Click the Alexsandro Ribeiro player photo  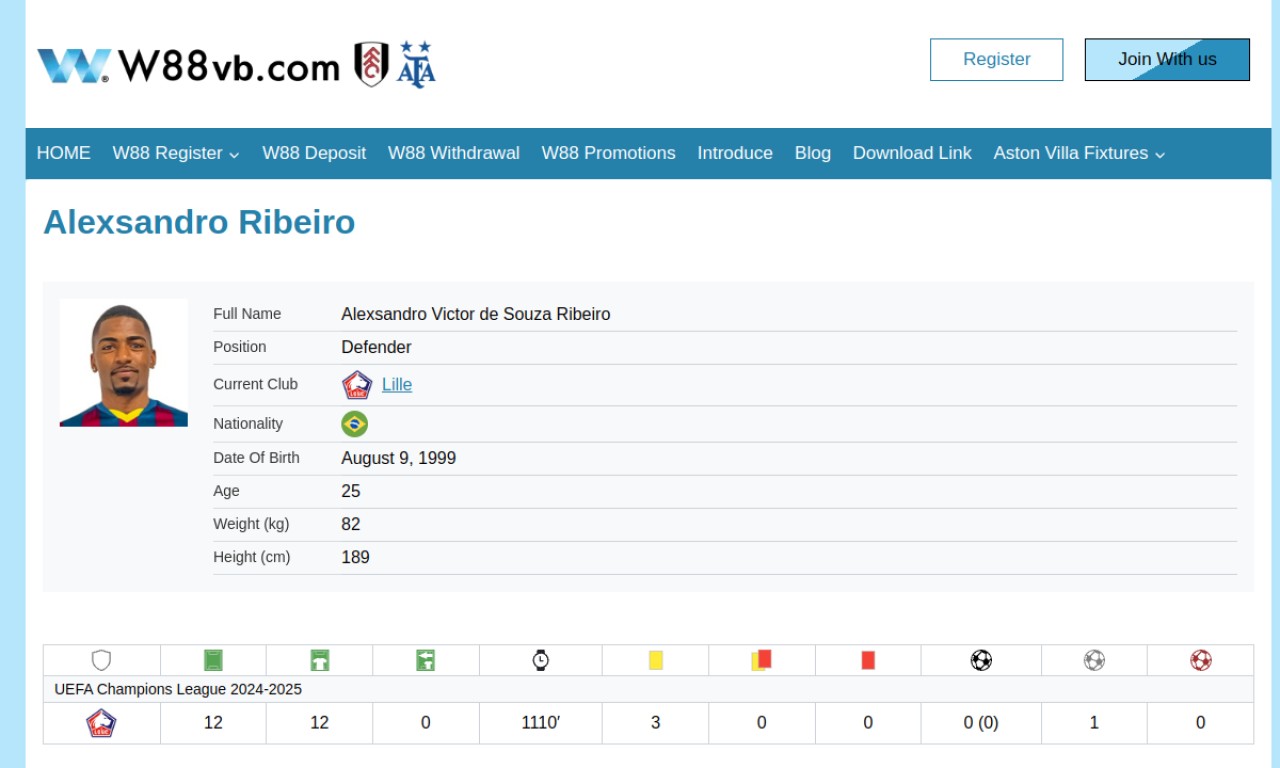click(x=124, y=363)
